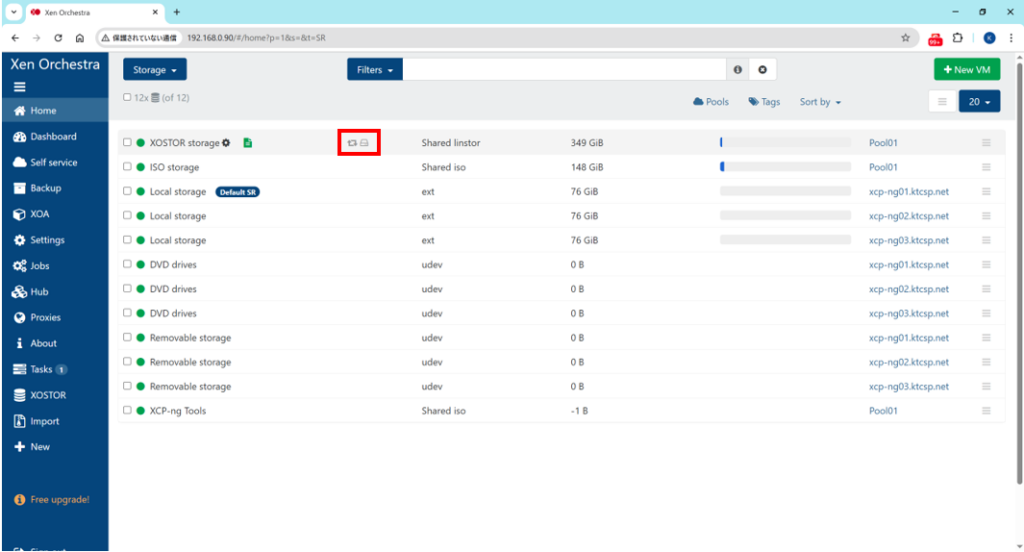
Task: Open the Filters dropdown
Action: coord(375,70)
